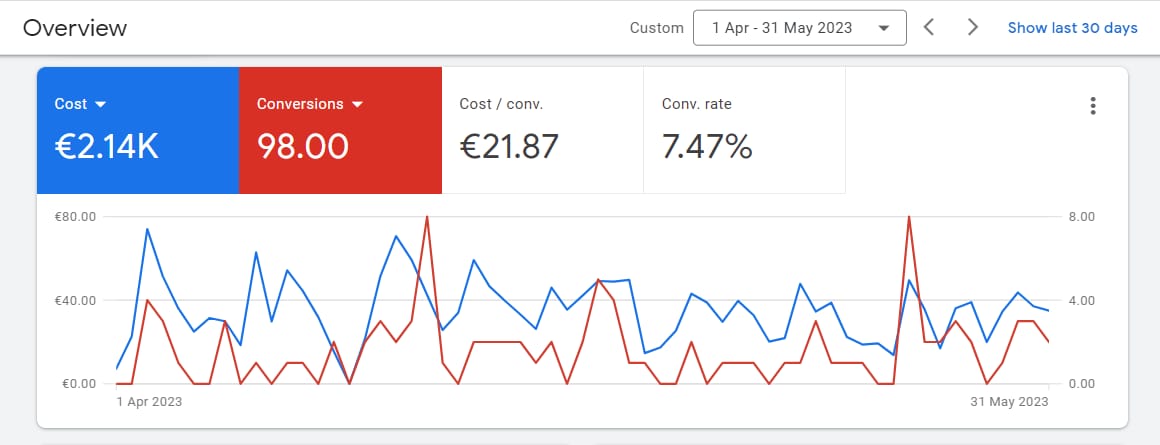Click the 8.00 right axis label
The width and height of the screenshot is (1160, 445).
1082,217
